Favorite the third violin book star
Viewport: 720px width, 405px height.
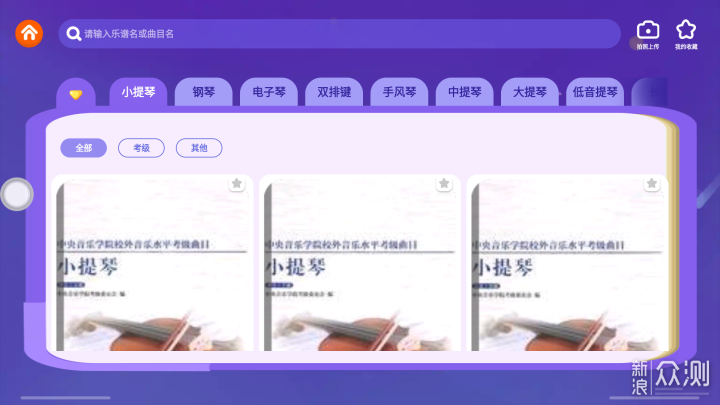pyautogui.click(x=652, y=184)
